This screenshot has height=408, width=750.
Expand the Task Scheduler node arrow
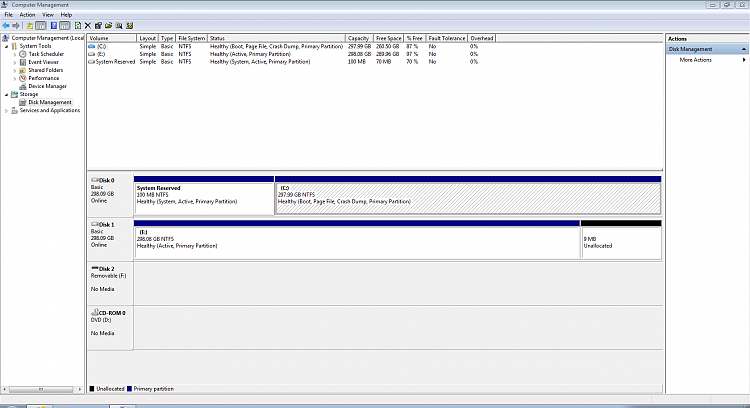(15, 55)
